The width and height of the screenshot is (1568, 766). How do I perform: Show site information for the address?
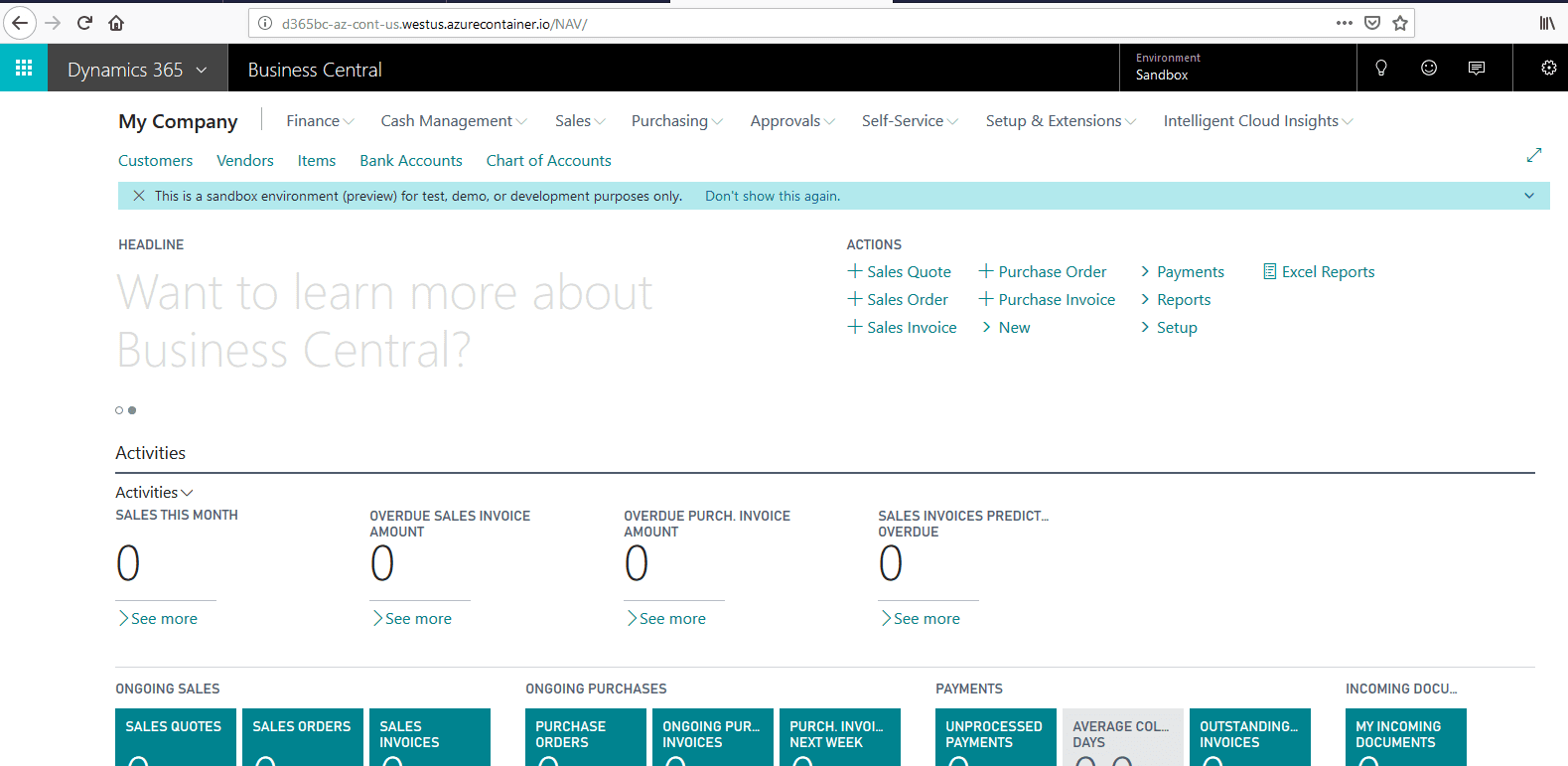click(x=265, y=23)
